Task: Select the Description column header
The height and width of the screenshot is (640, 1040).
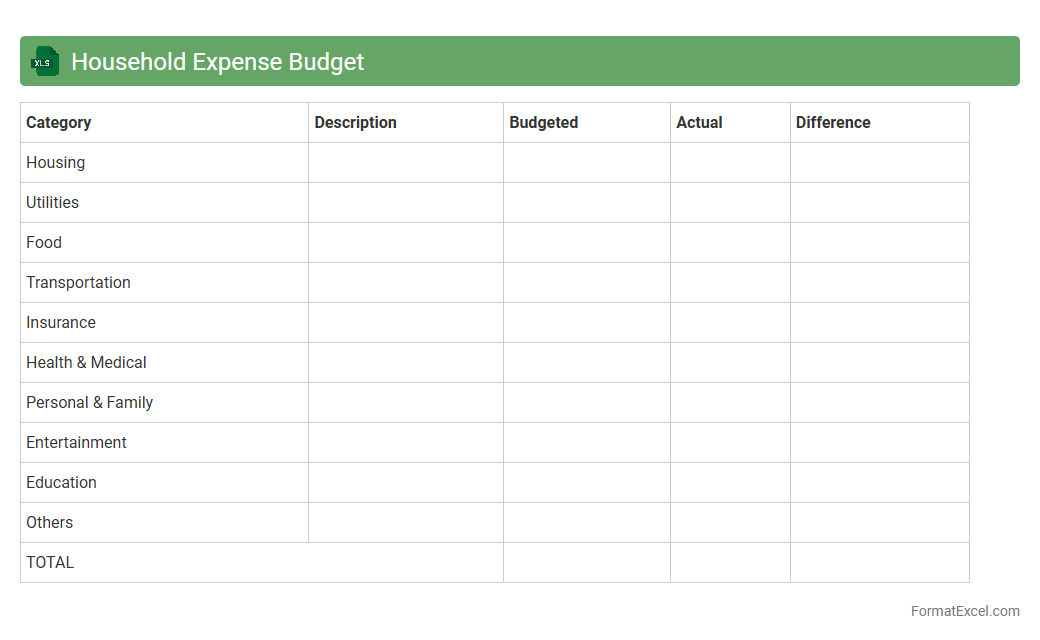Action: pos(355,122)
